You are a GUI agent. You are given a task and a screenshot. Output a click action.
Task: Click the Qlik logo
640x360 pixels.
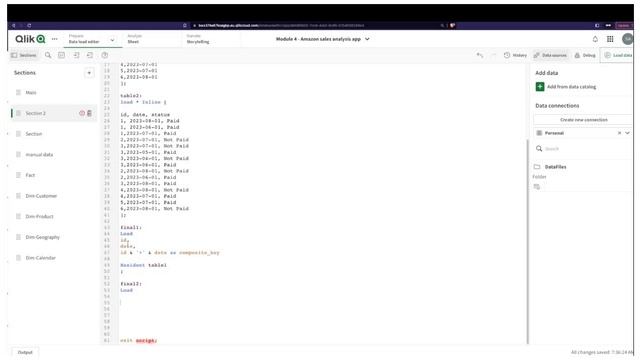click(x=30, y=39)
